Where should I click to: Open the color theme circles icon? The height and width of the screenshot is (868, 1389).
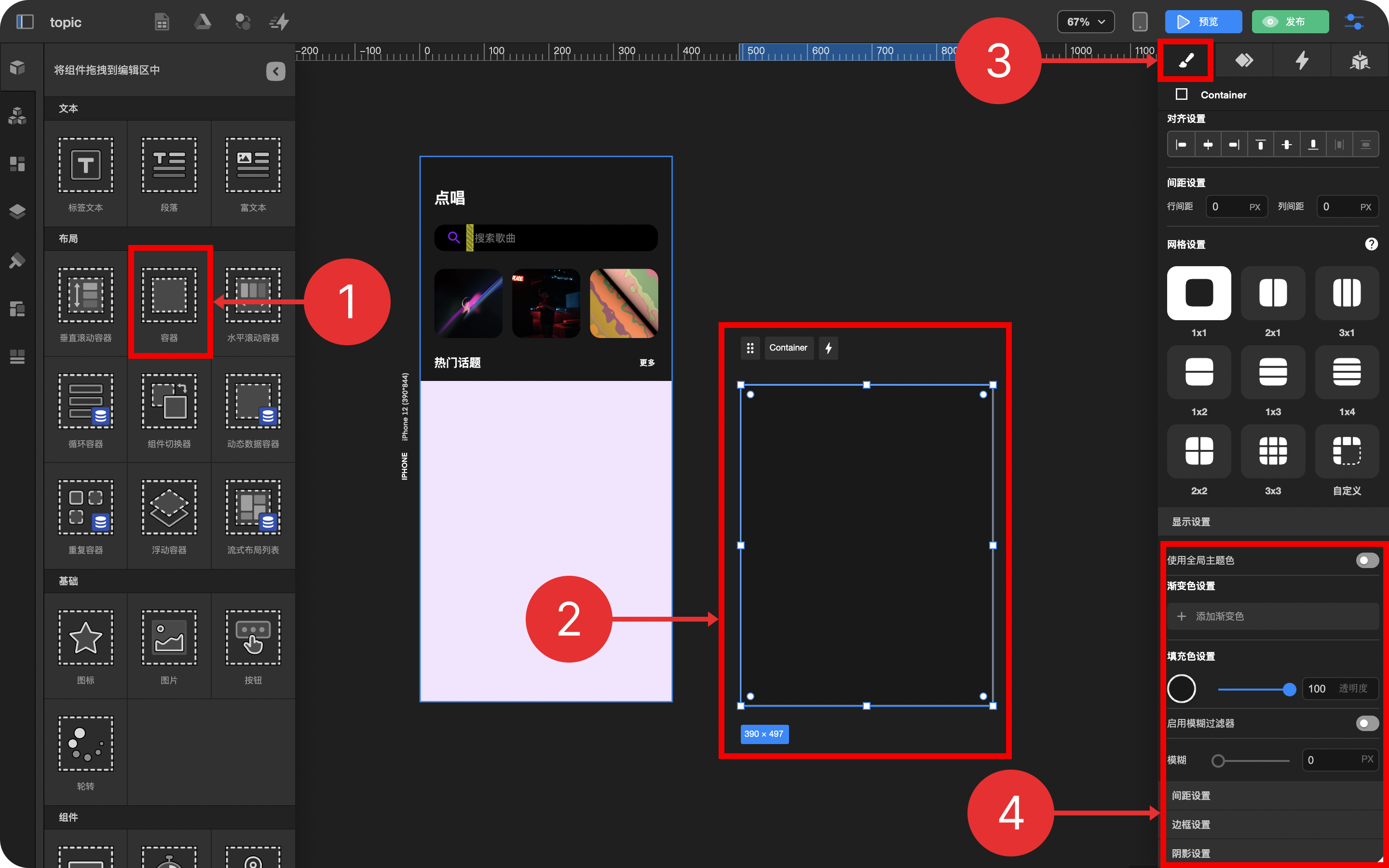click(x=243, y=22)
